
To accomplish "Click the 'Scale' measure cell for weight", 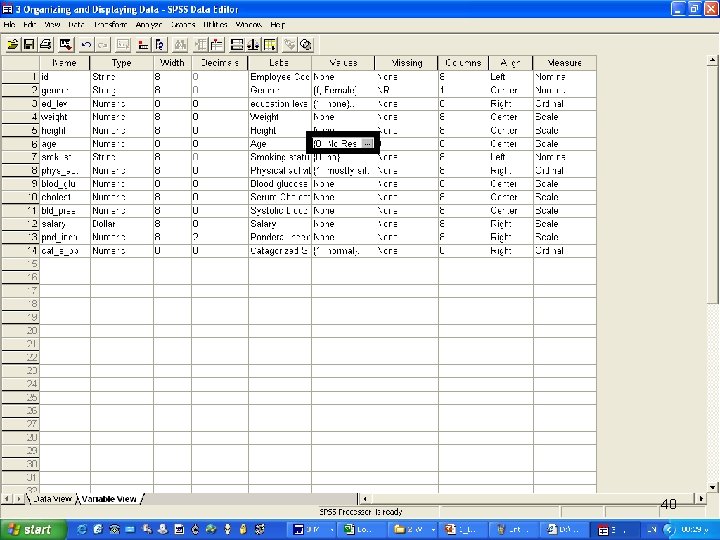I will pos(565,117).
